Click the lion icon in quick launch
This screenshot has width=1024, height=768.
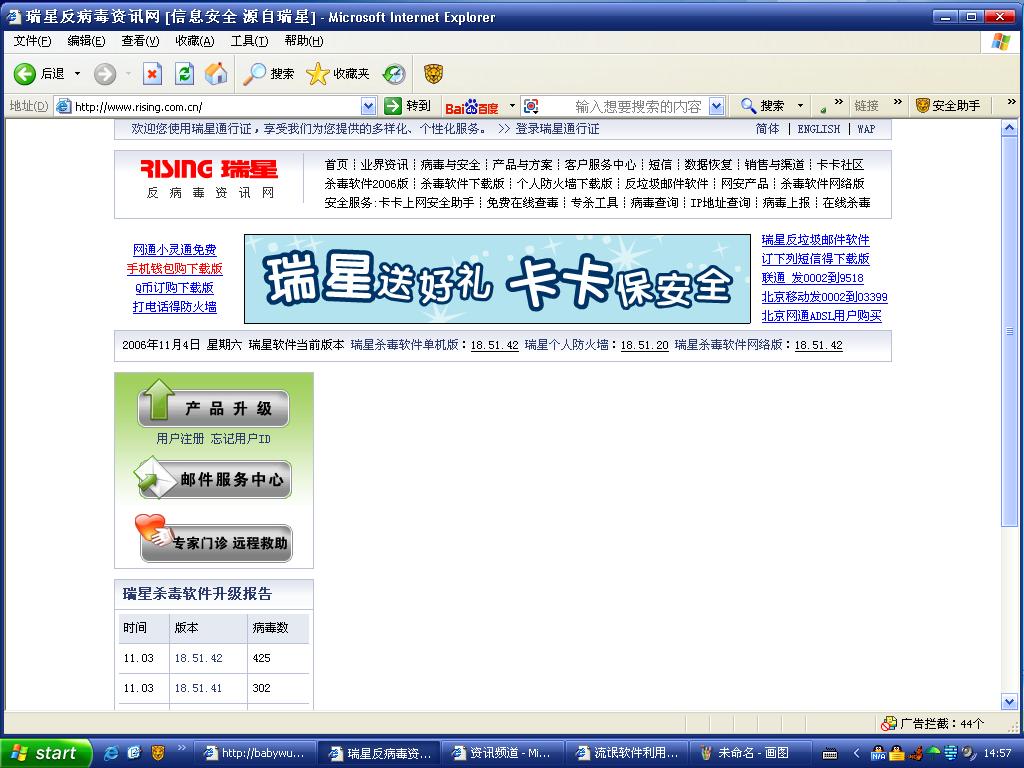[157, 753]
